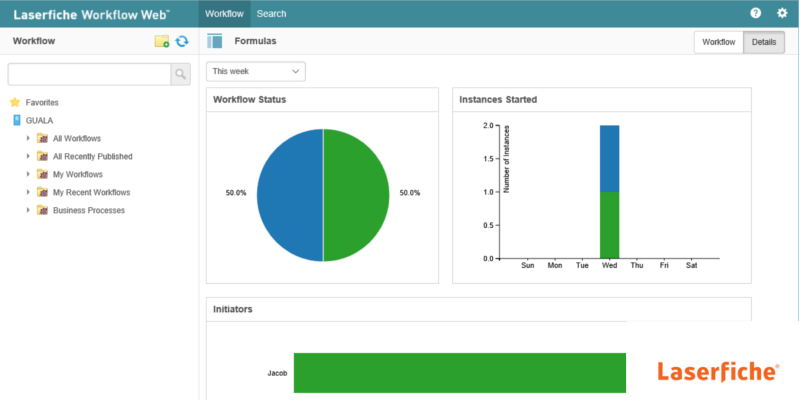This screenshot has height=400, width=800.
Task: Expand the My Workflows node
Action: point(29,174)
